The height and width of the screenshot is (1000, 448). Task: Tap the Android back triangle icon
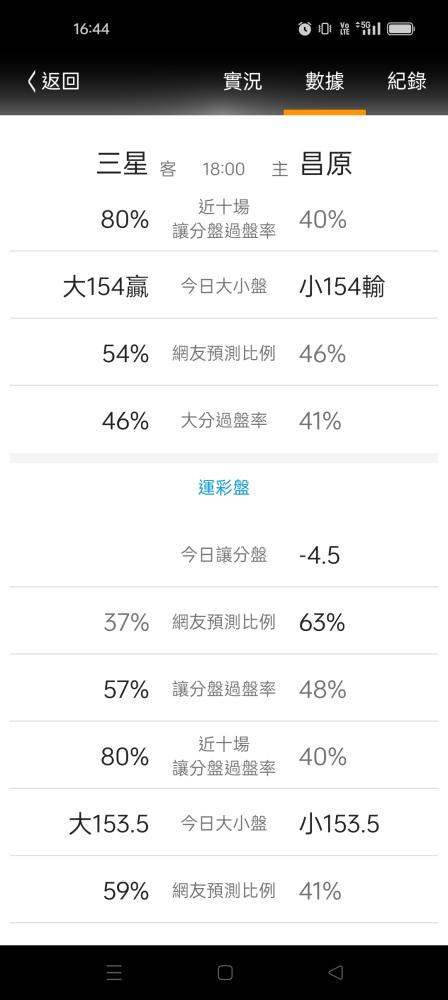[335, 972]
